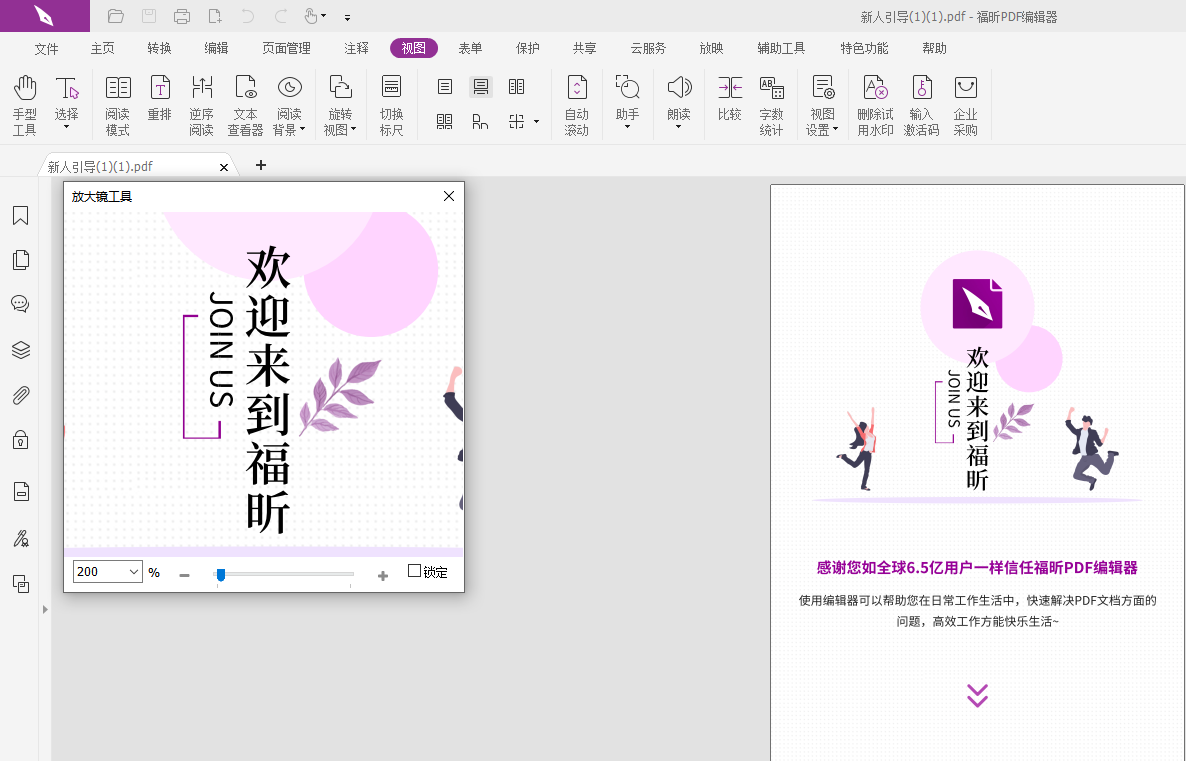
Task: Open the 文本查看器 text viewer
Action: click(x=246, y=104)
